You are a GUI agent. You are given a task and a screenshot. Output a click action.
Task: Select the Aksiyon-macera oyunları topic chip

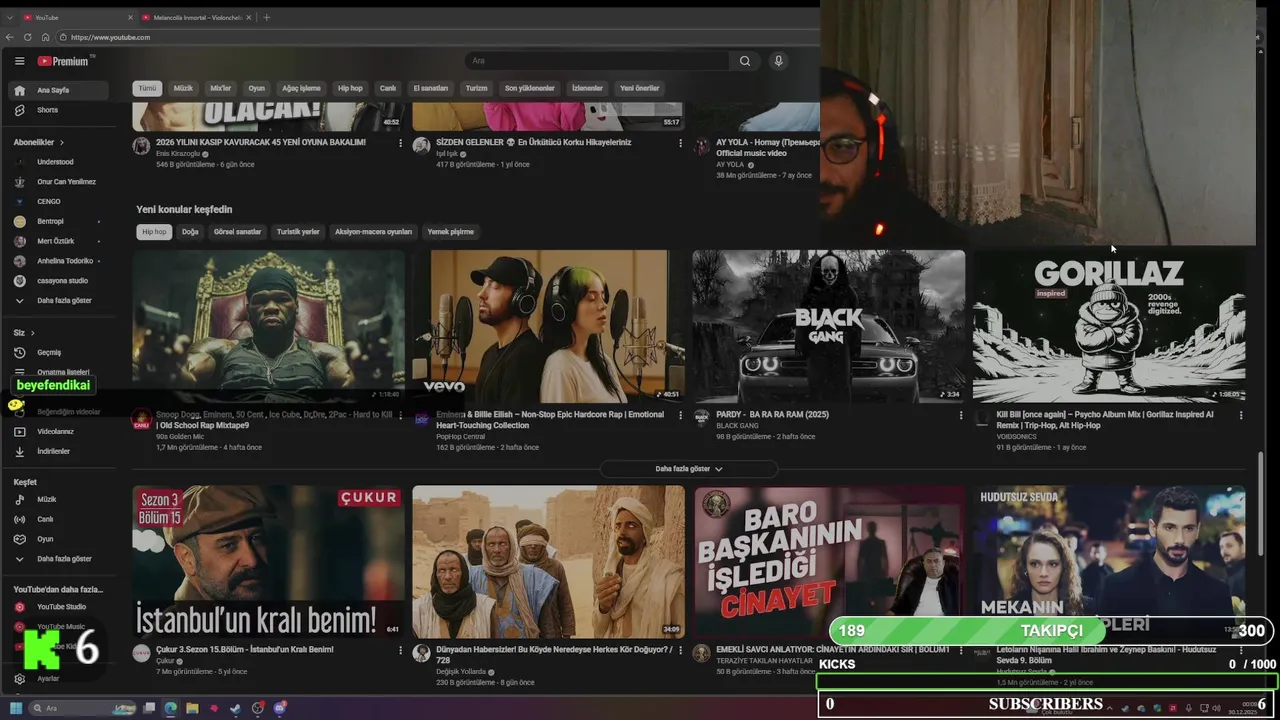[x=373, y=232]
